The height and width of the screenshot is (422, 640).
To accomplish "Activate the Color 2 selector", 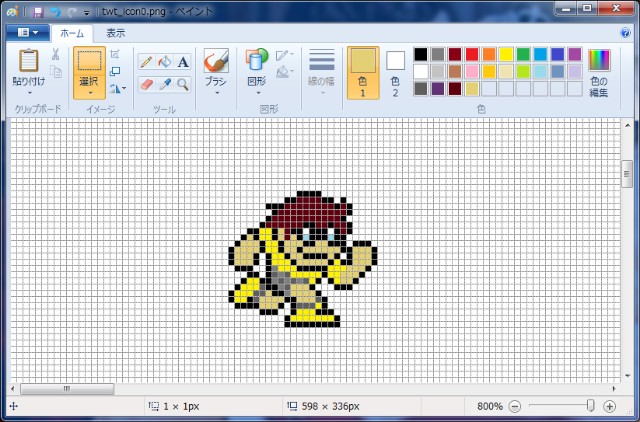I will (395, 73).
